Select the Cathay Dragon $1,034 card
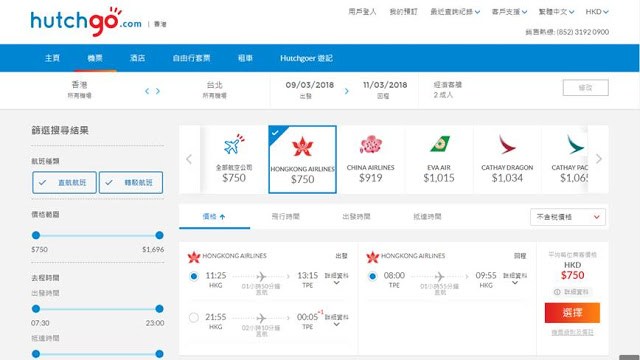The width and height of the screenshot is (640, 360). coord(507,159)
